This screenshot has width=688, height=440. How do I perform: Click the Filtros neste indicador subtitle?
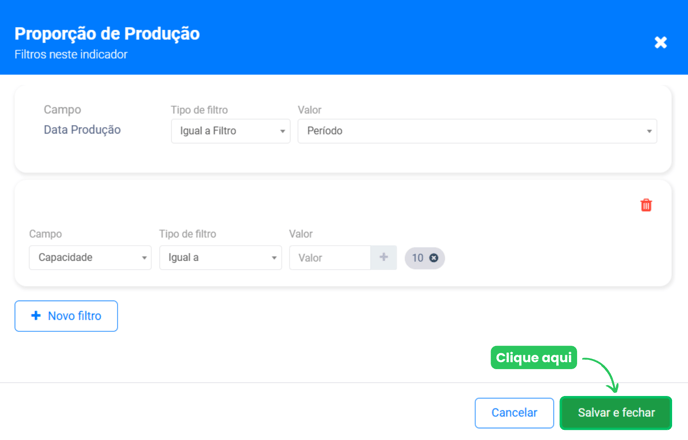tap(71, 54)
